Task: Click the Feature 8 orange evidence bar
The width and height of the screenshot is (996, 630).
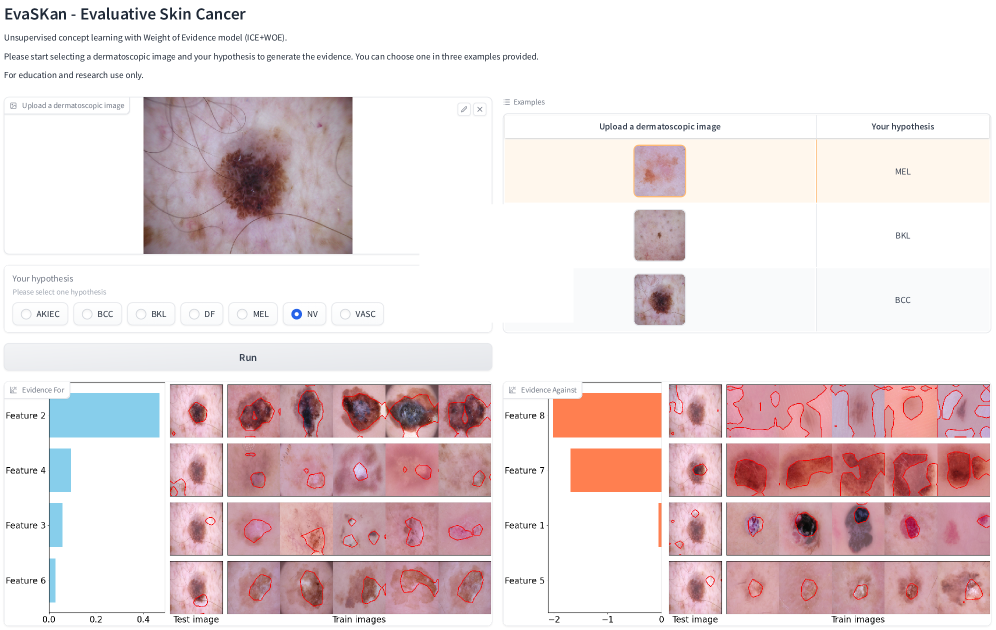Action: 607,415
